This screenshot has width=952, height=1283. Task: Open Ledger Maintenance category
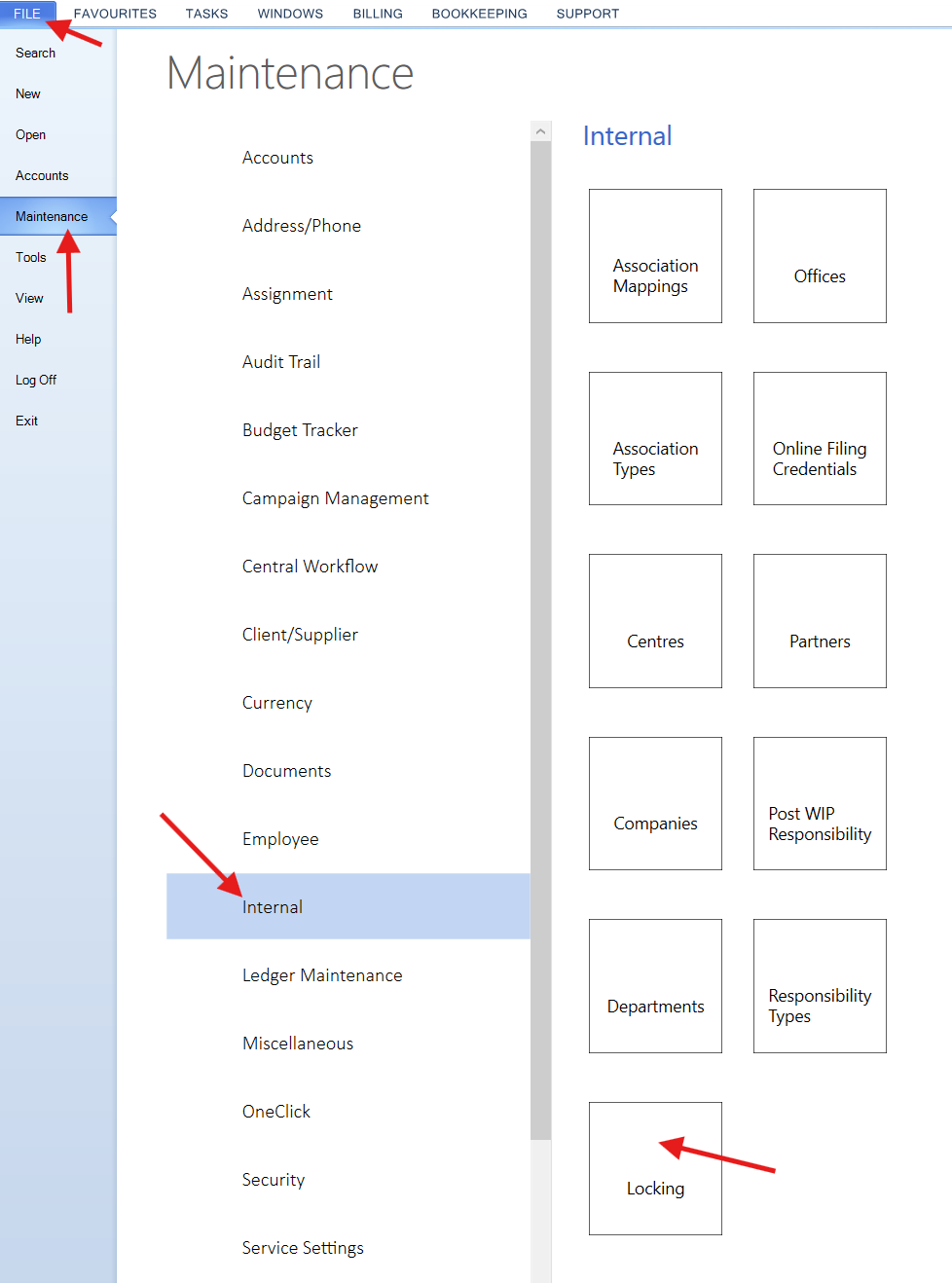coord(322,975)
